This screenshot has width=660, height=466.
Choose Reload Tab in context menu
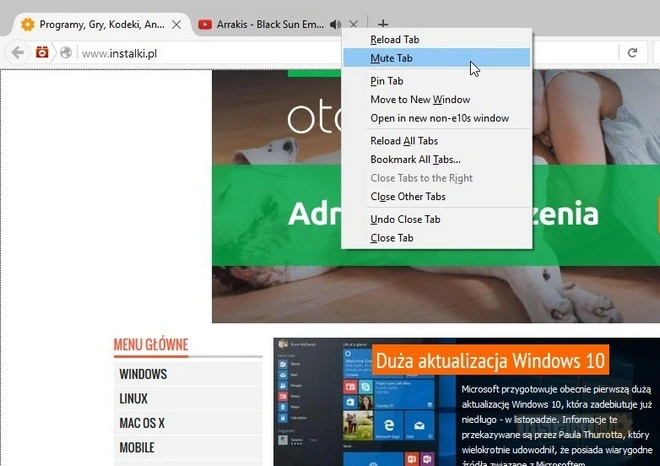point(394,39)
